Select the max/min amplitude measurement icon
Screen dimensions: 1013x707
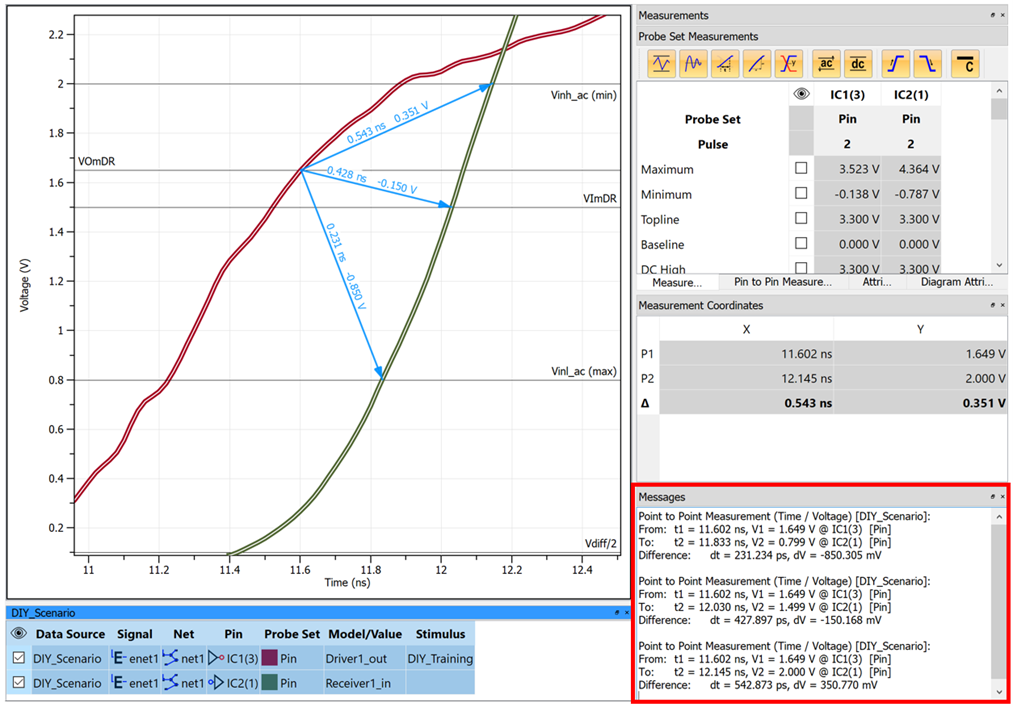coord(662,64)
